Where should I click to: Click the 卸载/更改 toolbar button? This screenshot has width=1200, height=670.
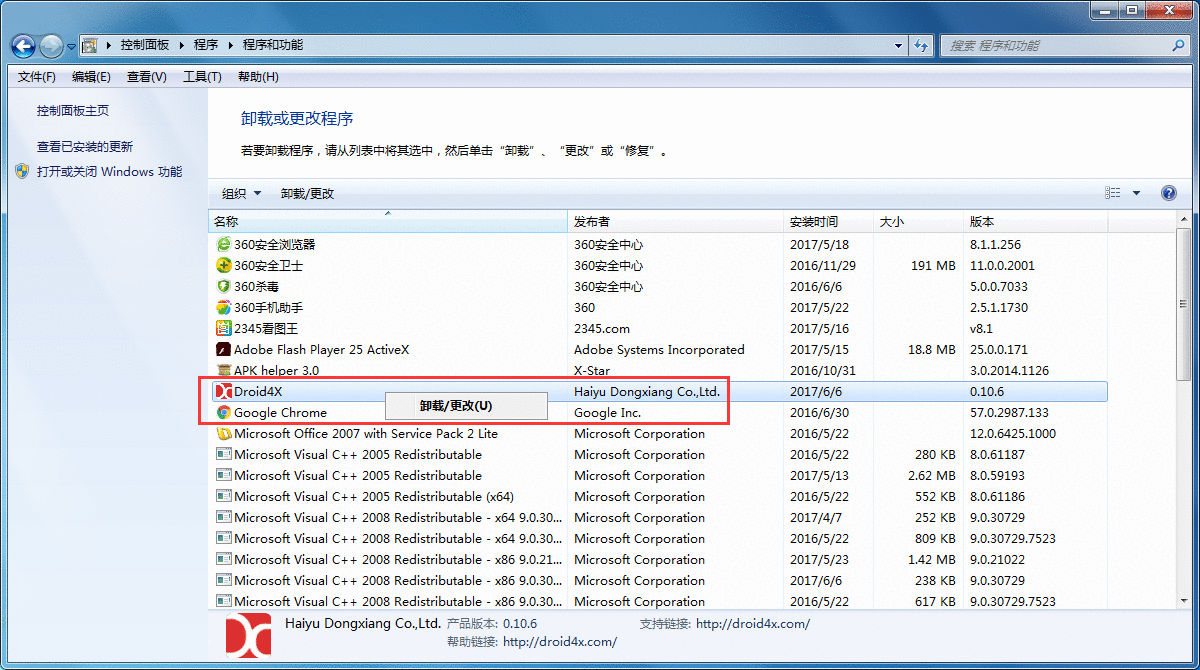(307, 193)
